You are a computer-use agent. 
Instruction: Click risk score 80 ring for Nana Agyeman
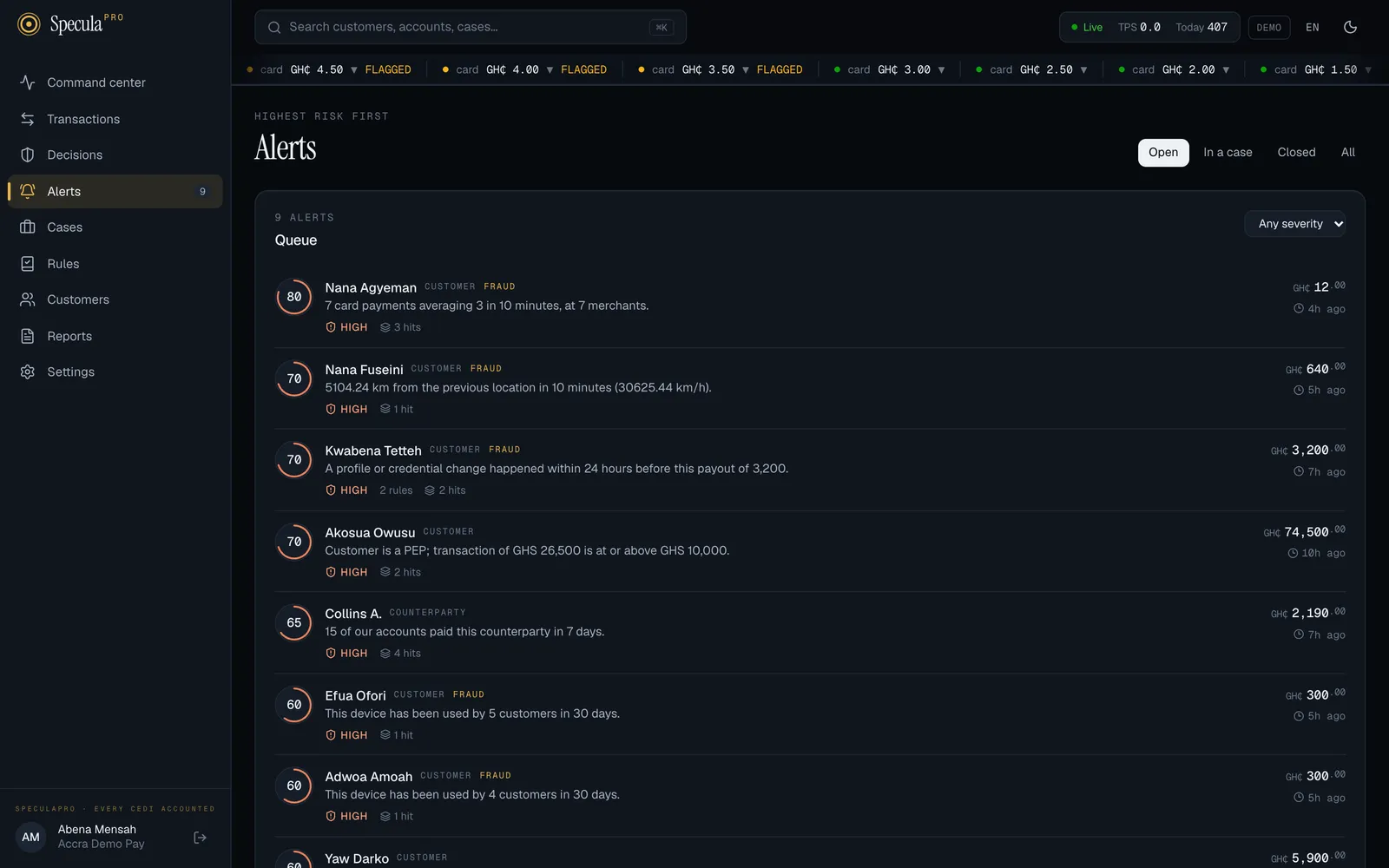tap(294, 297)
